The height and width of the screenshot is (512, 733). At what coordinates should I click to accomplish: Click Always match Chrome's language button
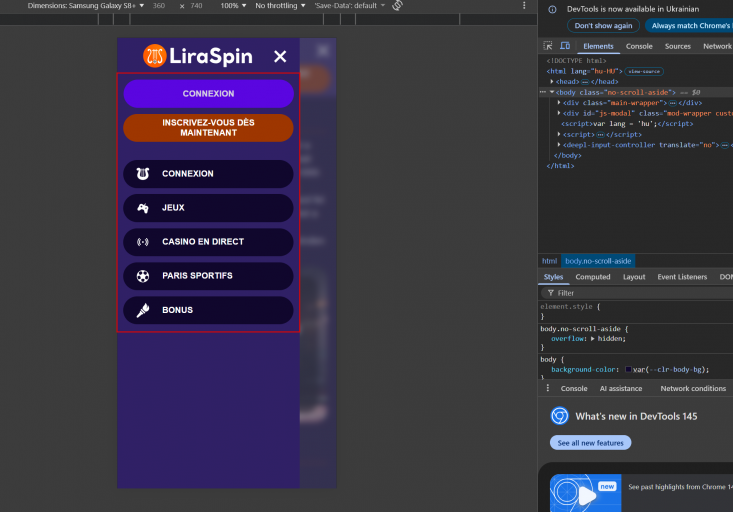point(689,26)
